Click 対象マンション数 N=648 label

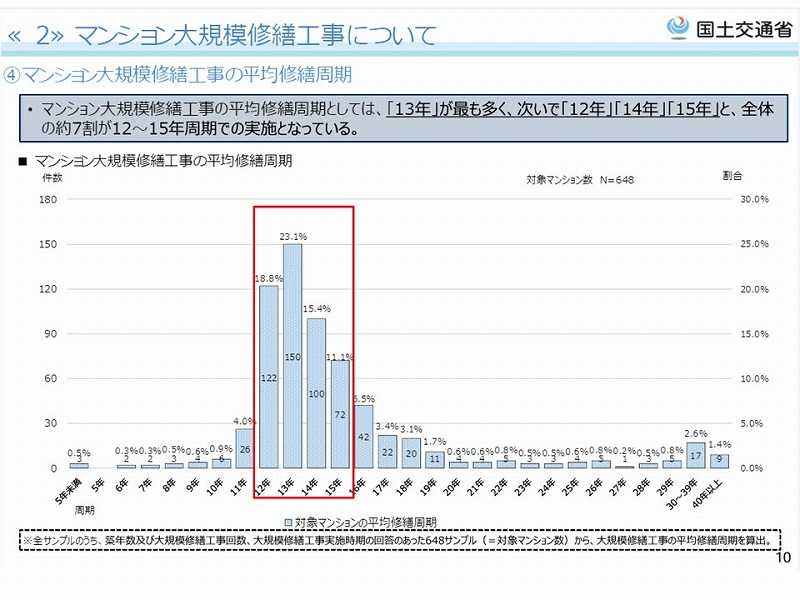(x=580, y=180)
